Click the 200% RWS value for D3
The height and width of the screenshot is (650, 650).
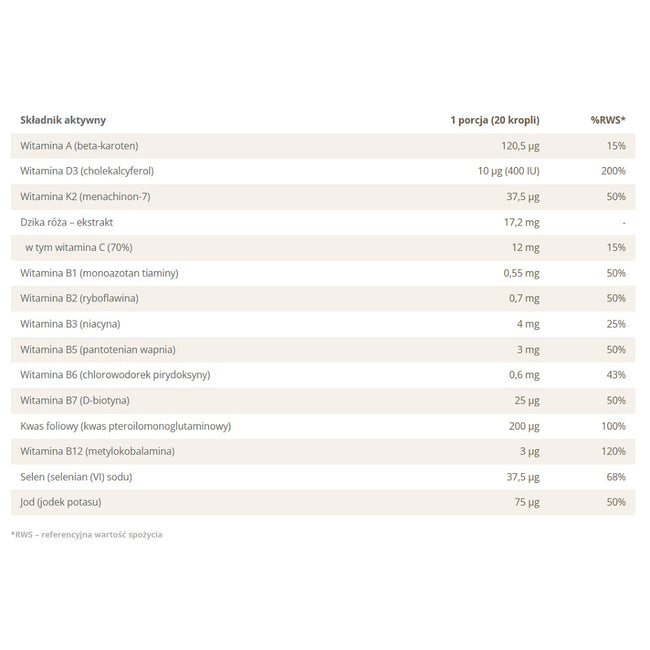[614, 171]
